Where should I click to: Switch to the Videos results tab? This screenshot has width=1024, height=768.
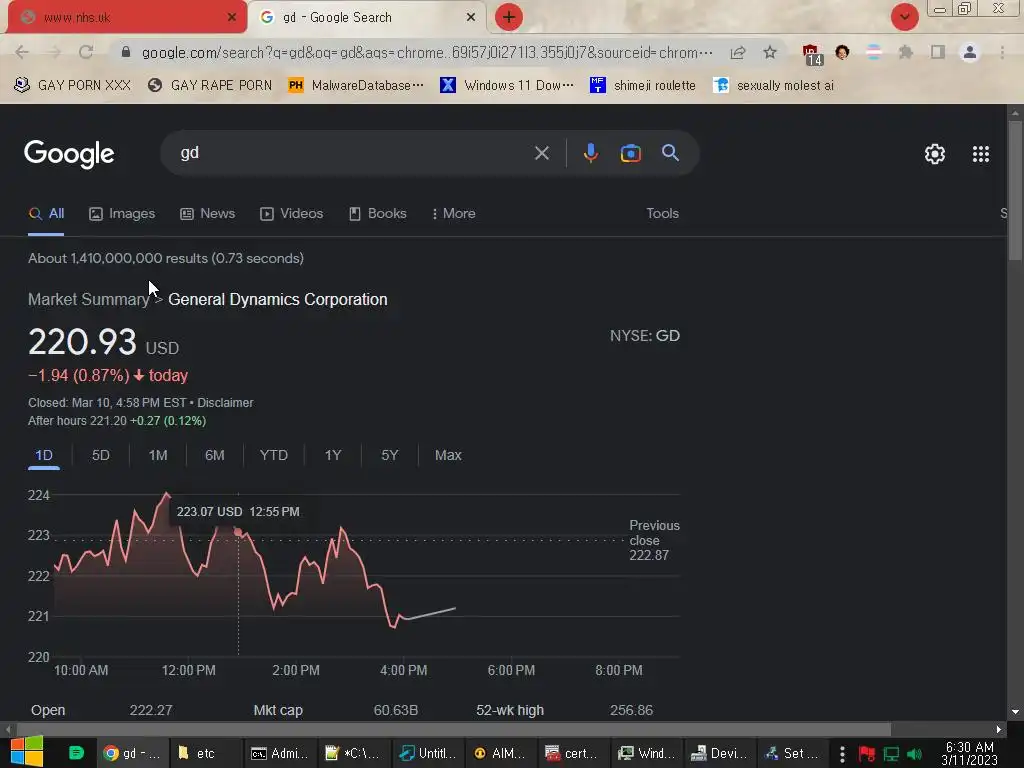(x=291, y=214)
